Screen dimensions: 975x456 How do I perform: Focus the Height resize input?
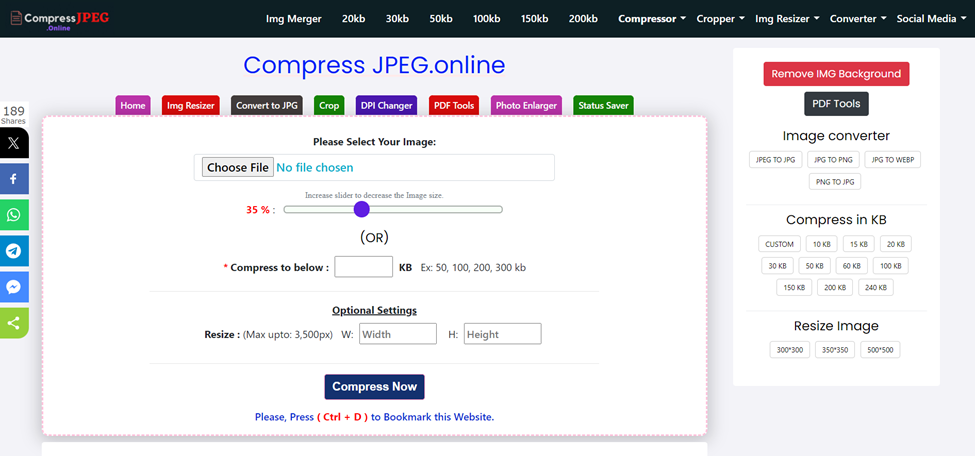pos(502,334)
